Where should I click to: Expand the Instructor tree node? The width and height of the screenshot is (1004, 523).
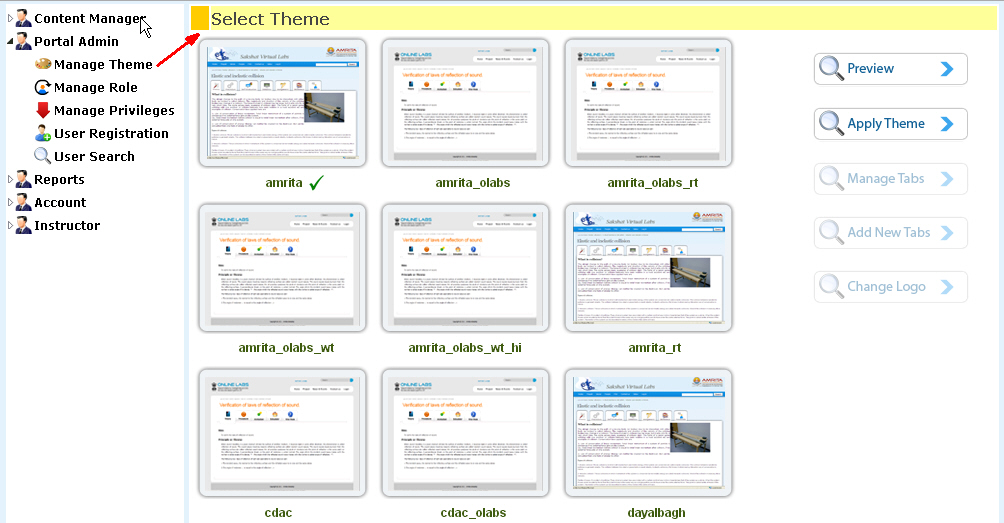point(10,226)
